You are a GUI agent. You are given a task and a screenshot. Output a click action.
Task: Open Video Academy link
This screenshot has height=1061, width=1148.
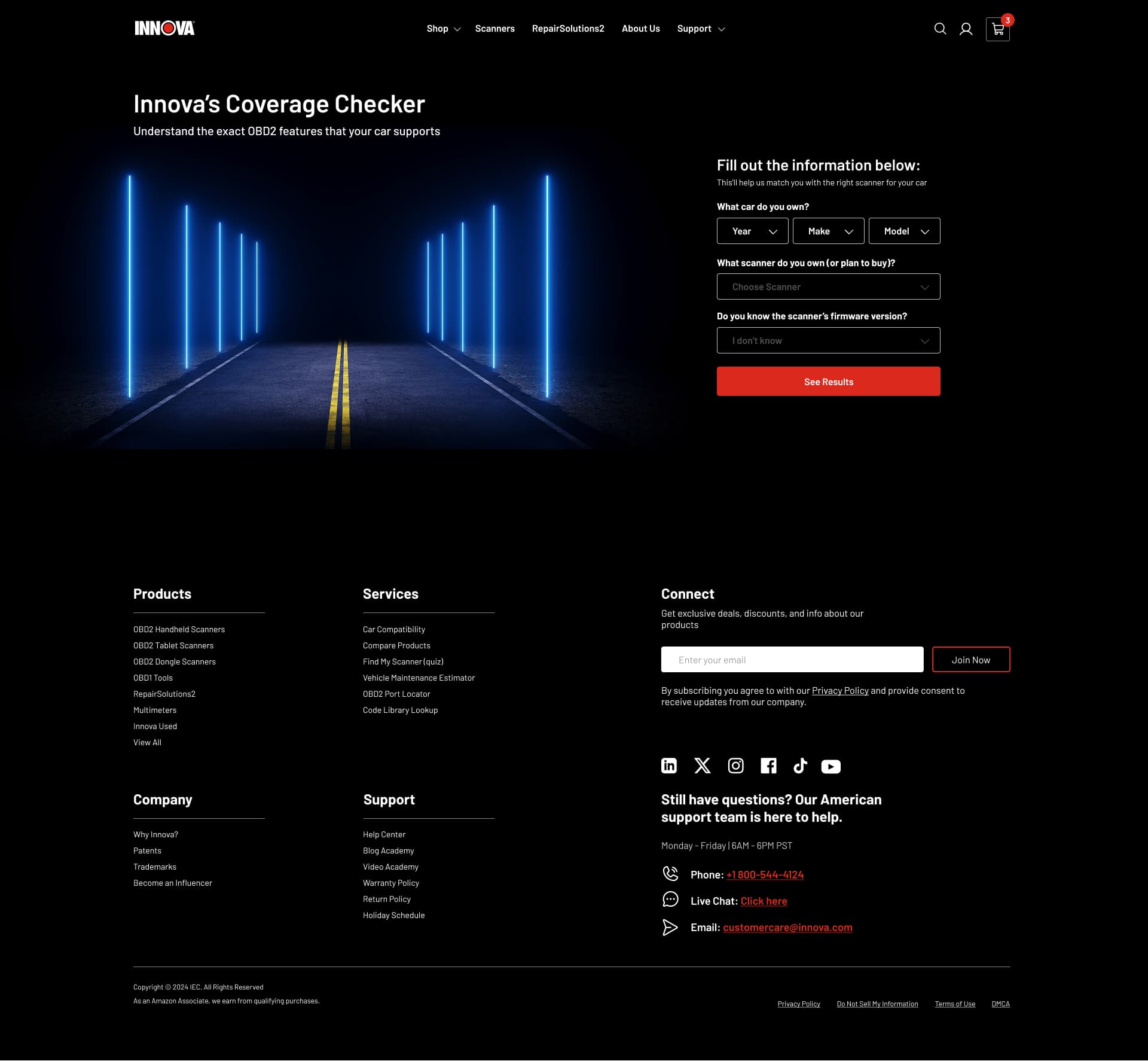pos(390,867)
